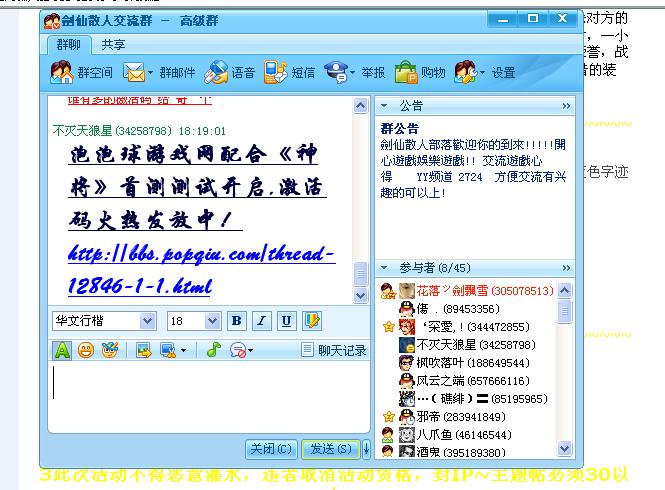Toggle the font toolbar A icon
665x490 pixels.
(x=62, y=350)
